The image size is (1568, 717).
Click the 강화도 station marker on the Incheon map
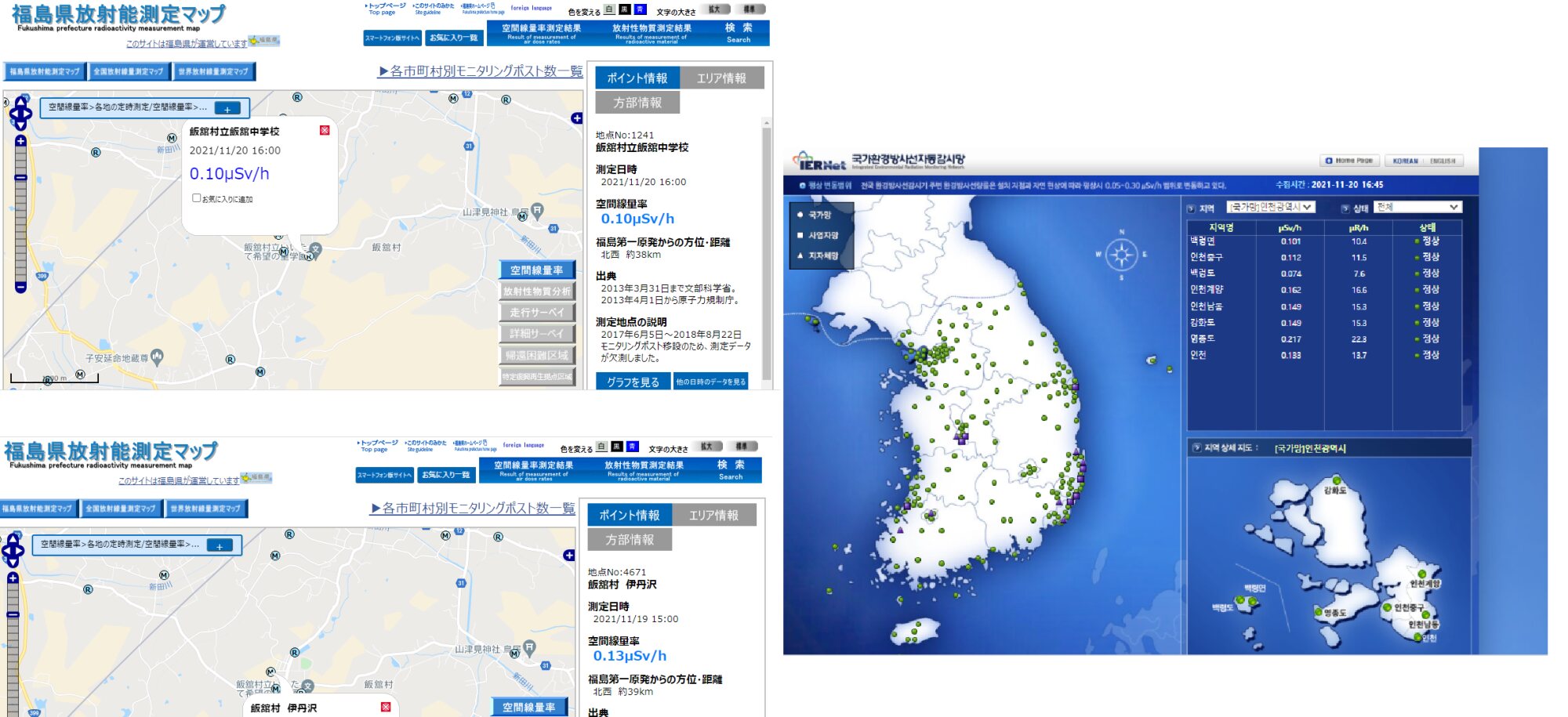point(1337,480)
